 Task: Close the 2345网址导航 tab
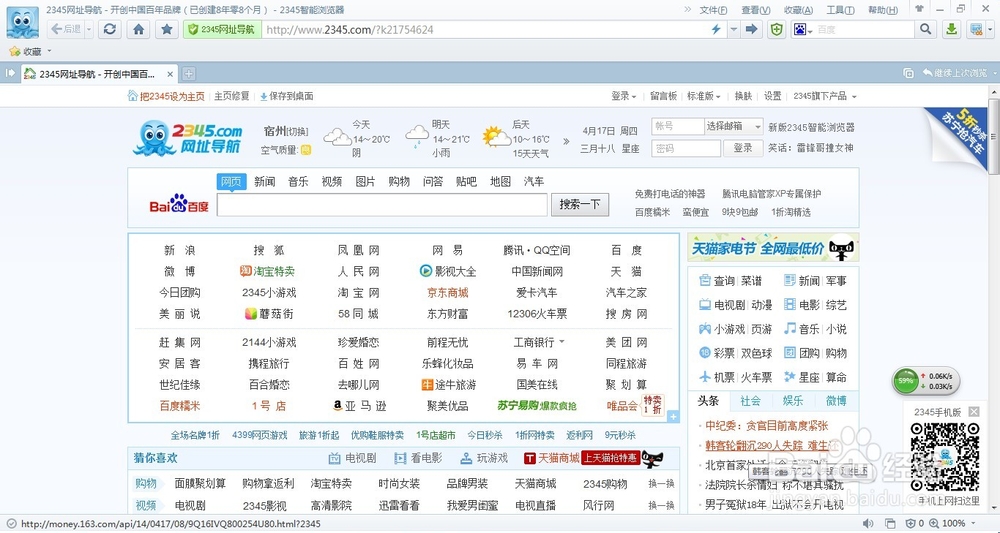(x=170, y=74)
